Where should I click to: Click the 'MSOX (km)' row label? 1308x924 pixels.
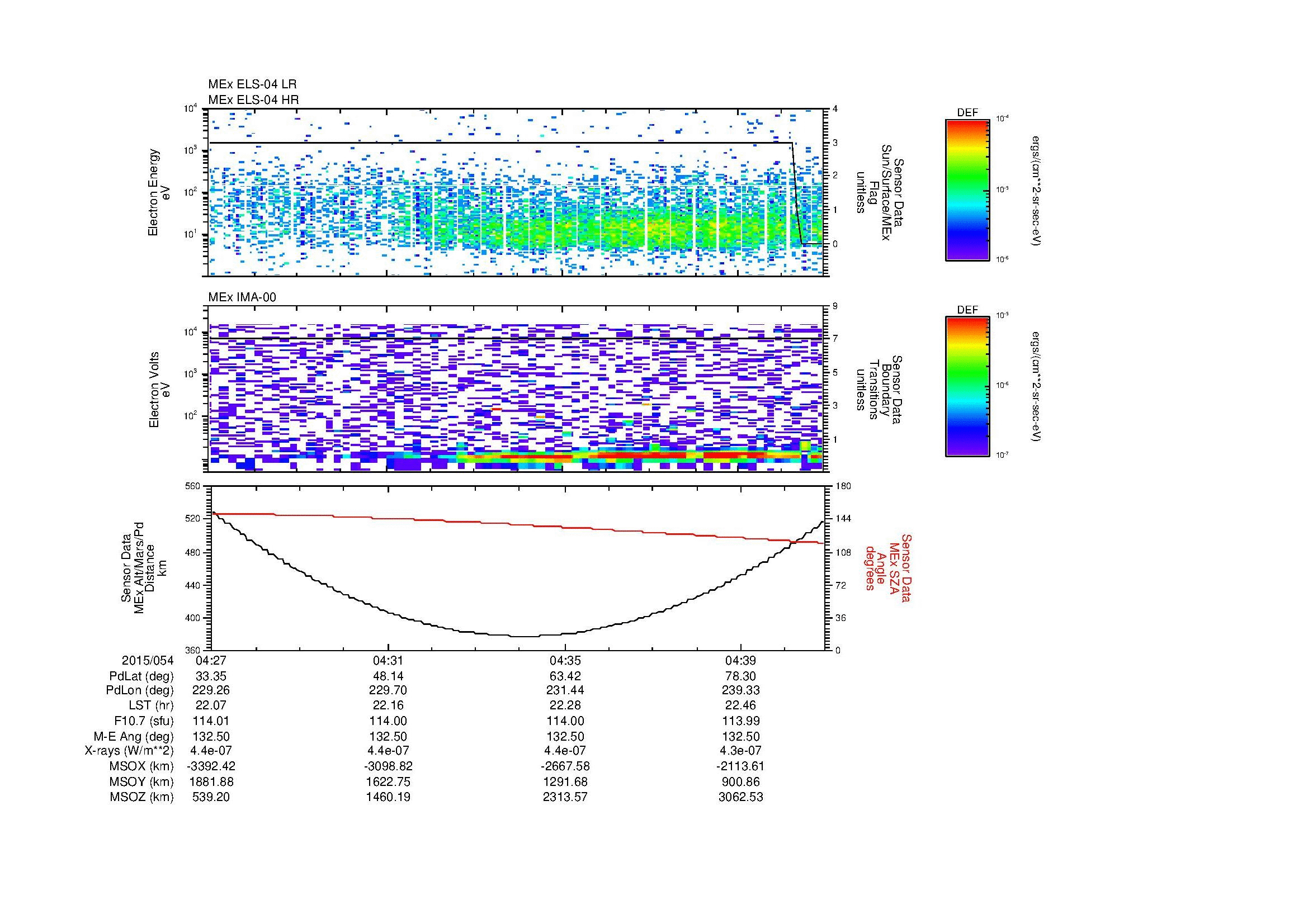point(143,766)
